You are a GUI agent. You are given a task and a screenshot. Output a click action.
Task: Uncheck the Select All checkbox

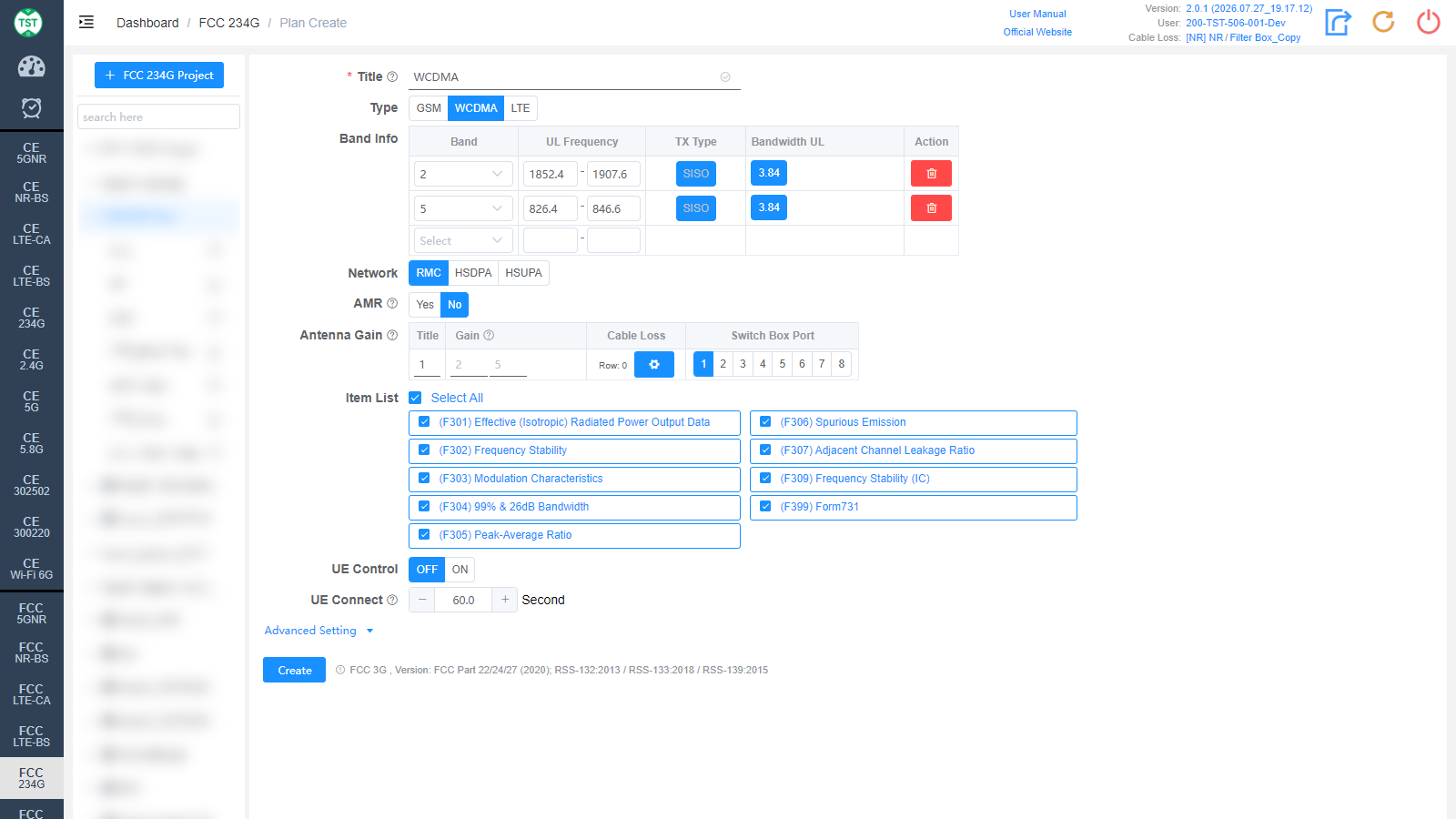415,398
